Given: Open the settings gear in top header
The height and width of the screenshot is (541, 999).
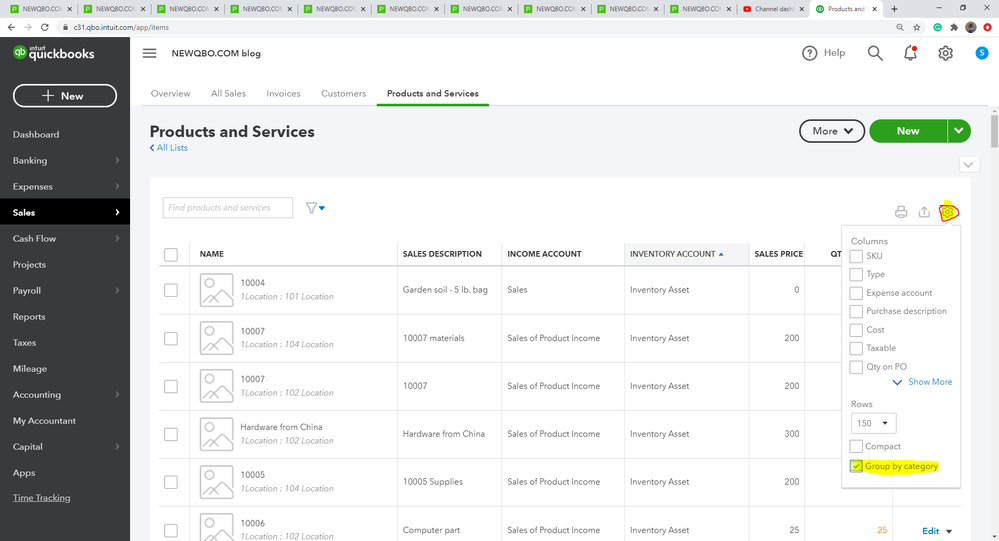Looking at the screenshot, I should 945,53.
